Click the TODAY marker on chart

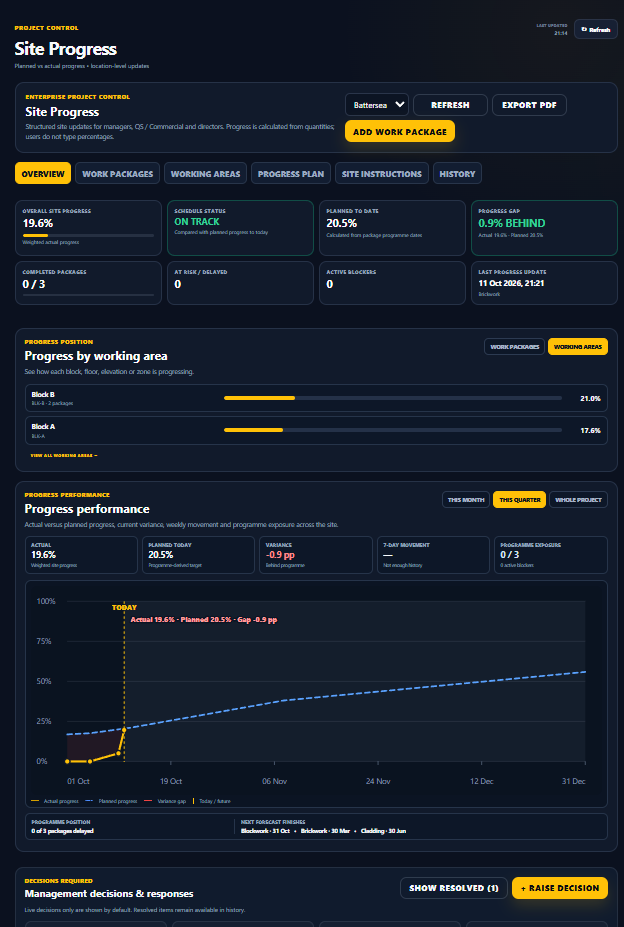124,607
